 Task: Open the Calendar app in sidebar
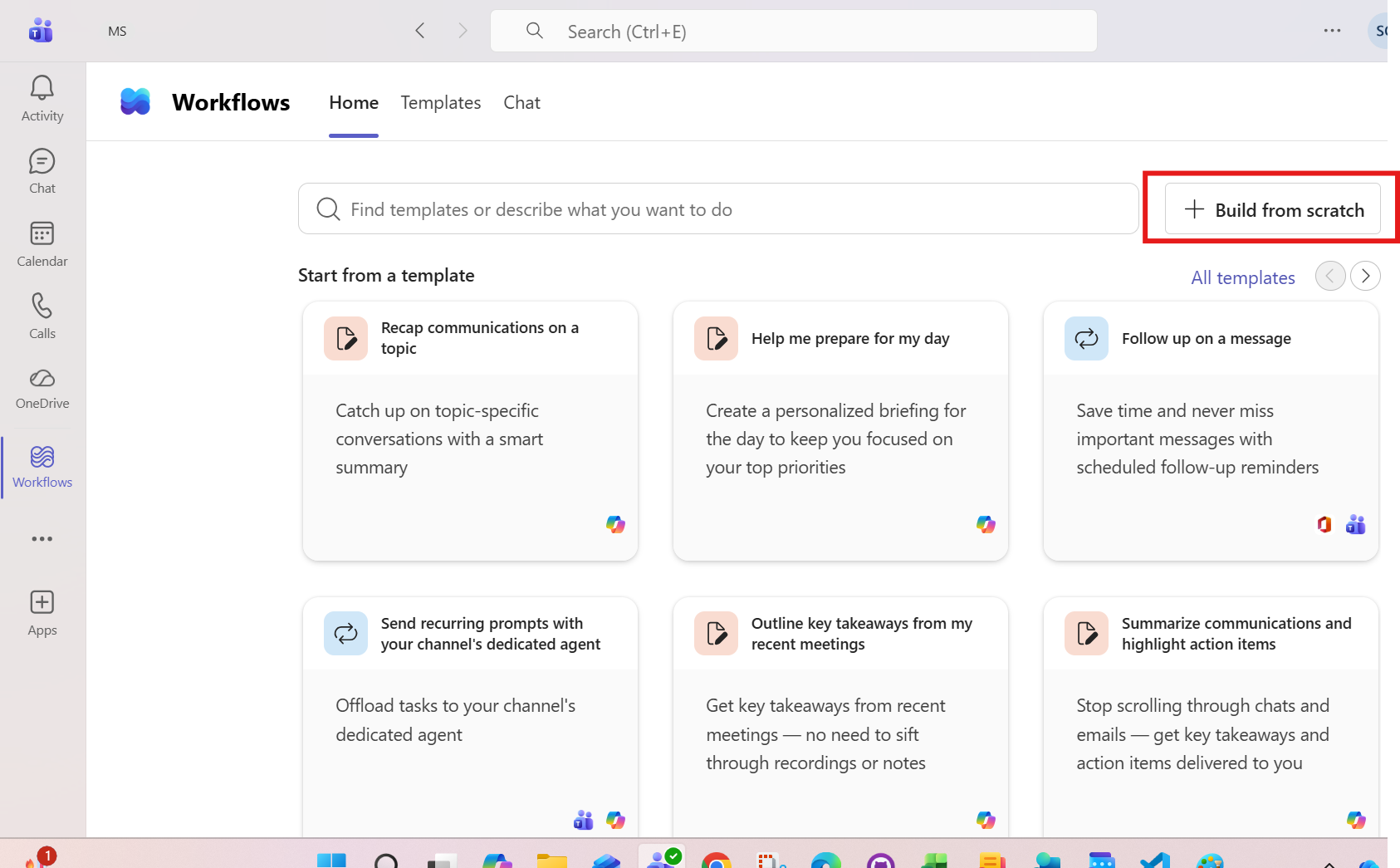tap(42, 244)
